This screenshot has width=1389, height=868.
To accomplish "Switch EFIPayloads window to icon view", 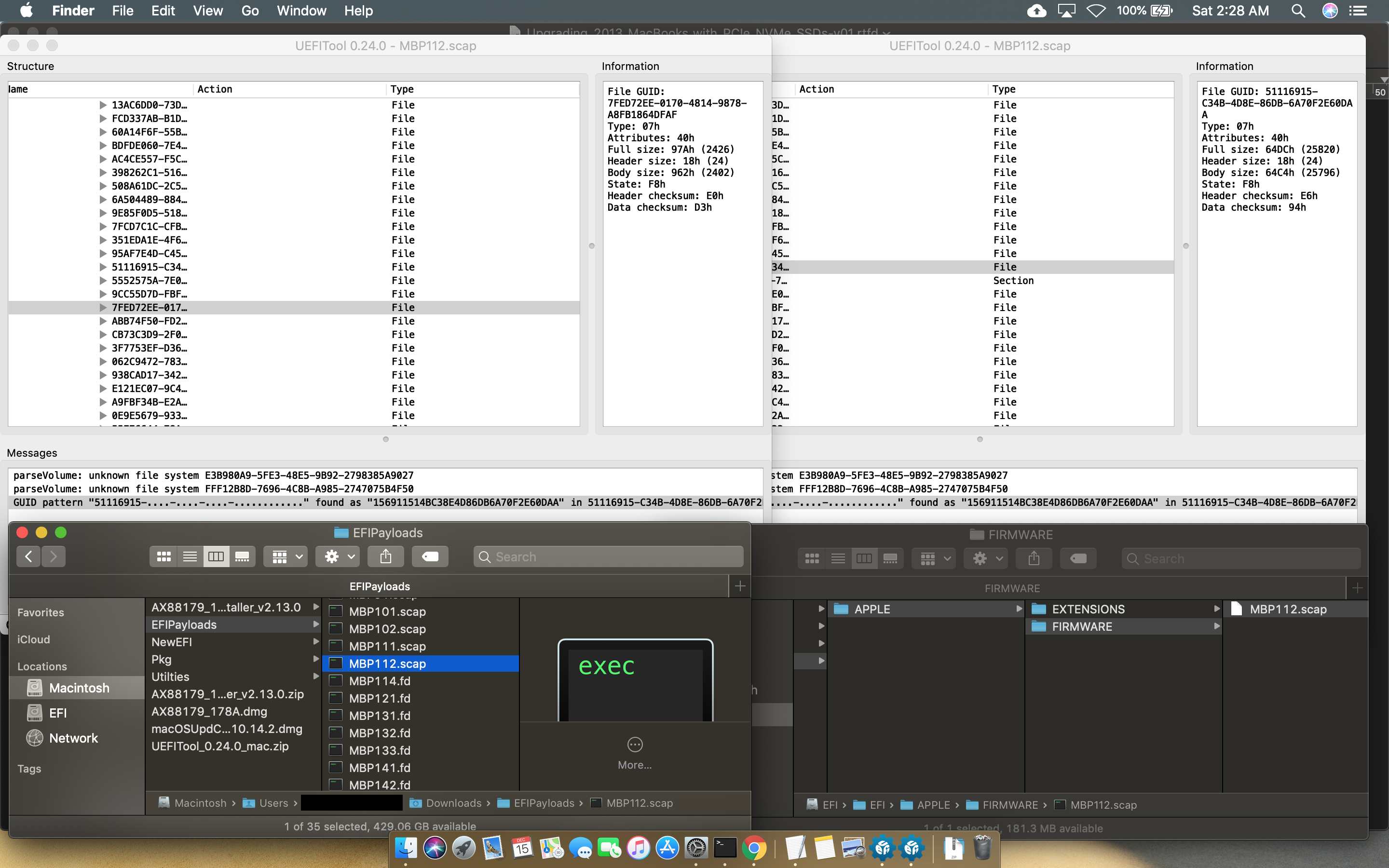I will [x=163, y=556].
